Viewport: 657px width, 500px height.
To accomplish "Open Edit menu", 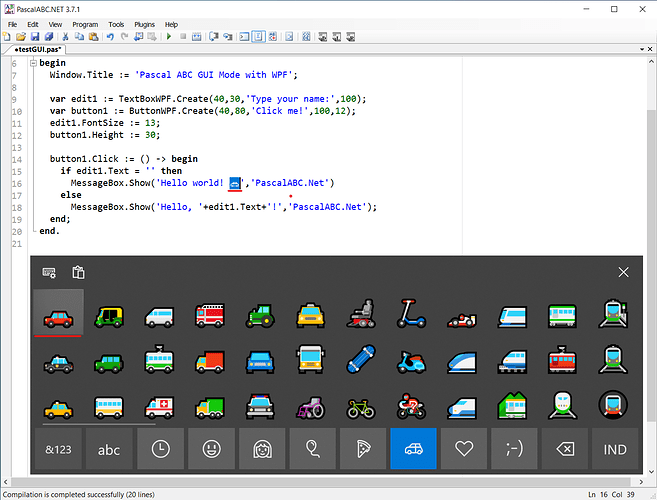I will (x=33, y=24).
